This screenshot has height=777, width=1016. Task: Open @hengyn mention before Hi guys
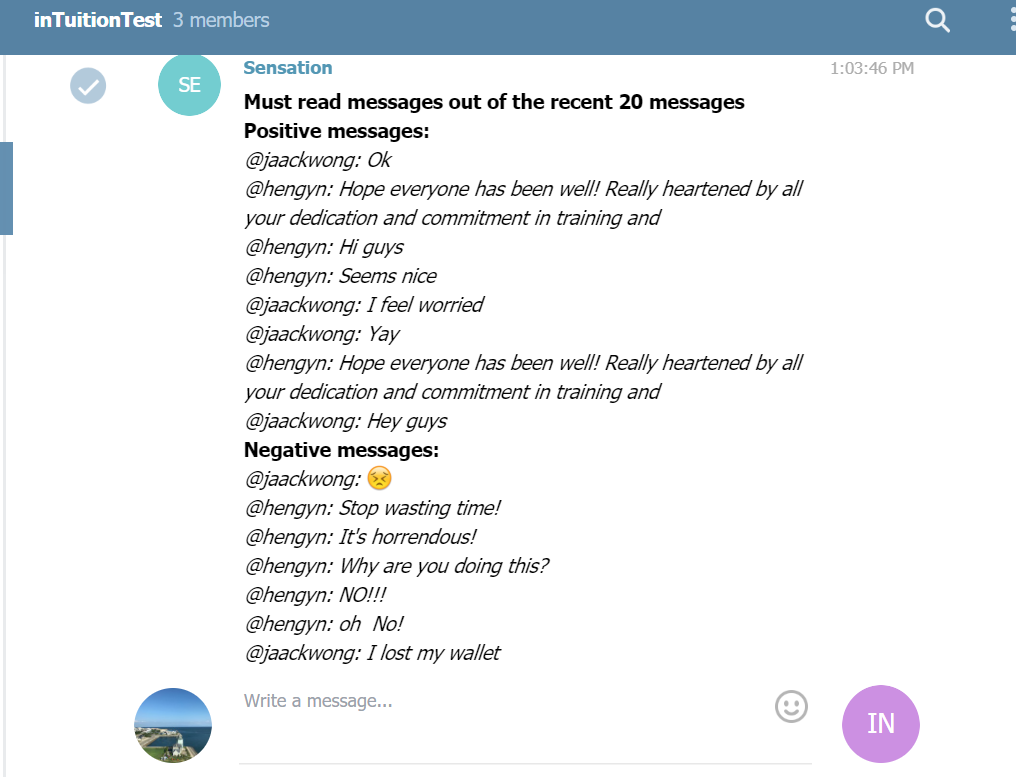[x=289, y=247]
